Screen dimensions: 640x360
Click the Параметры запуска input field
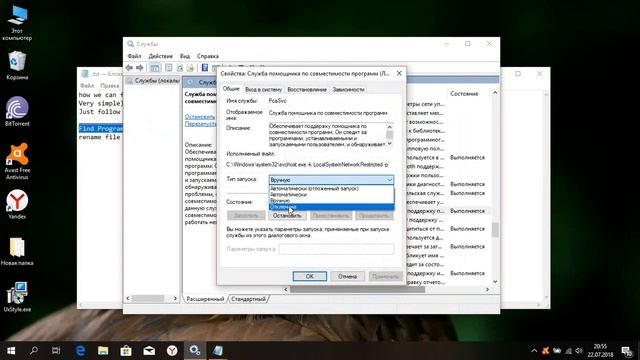click(x=336, y=249)
